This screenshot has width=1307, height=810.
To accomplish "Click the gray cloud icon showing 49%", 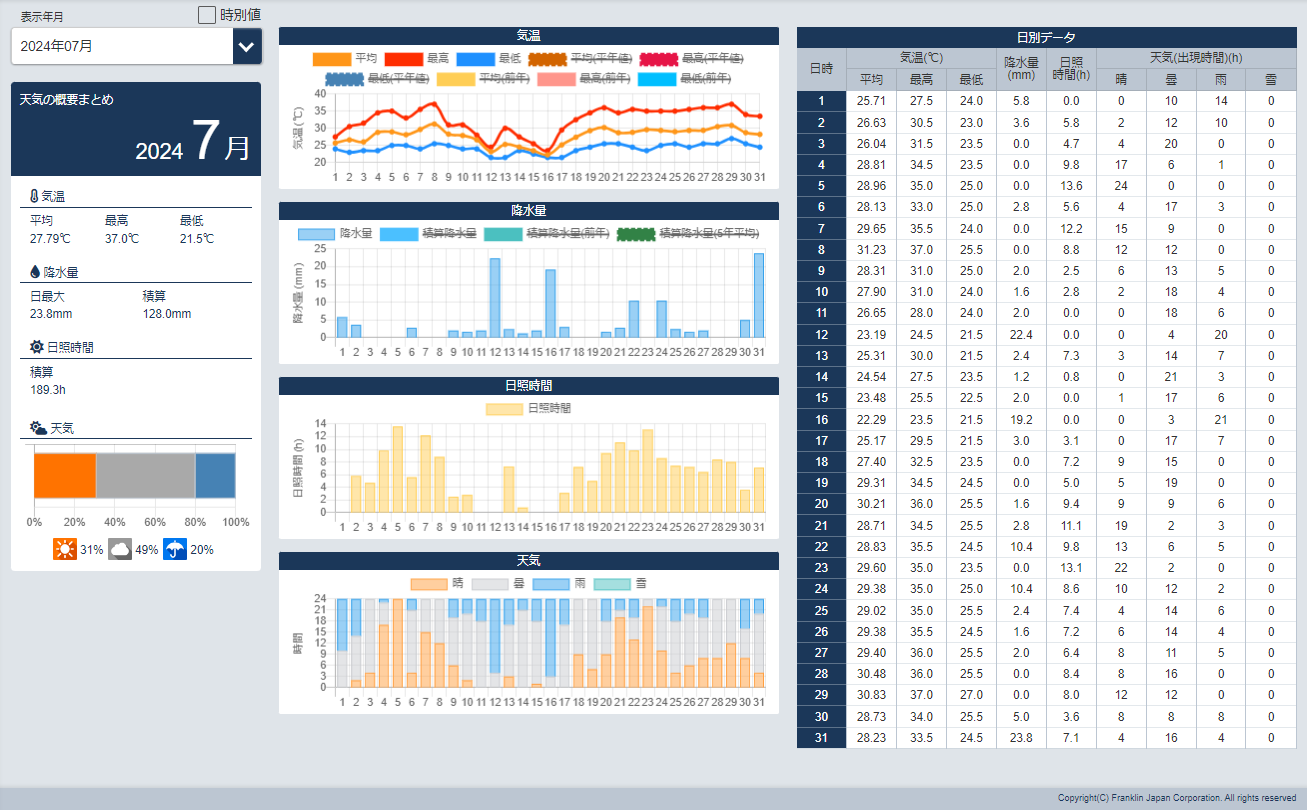I will pyautogui.click(x=120, y=549).
